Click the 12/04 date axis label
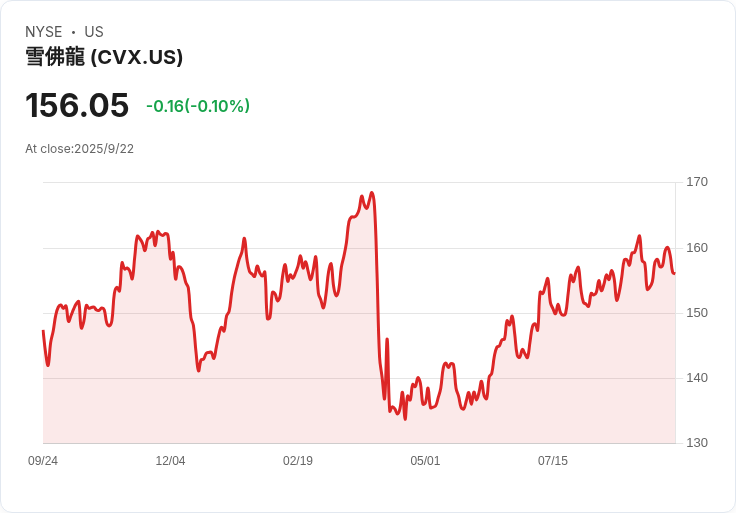 [170, 461]
